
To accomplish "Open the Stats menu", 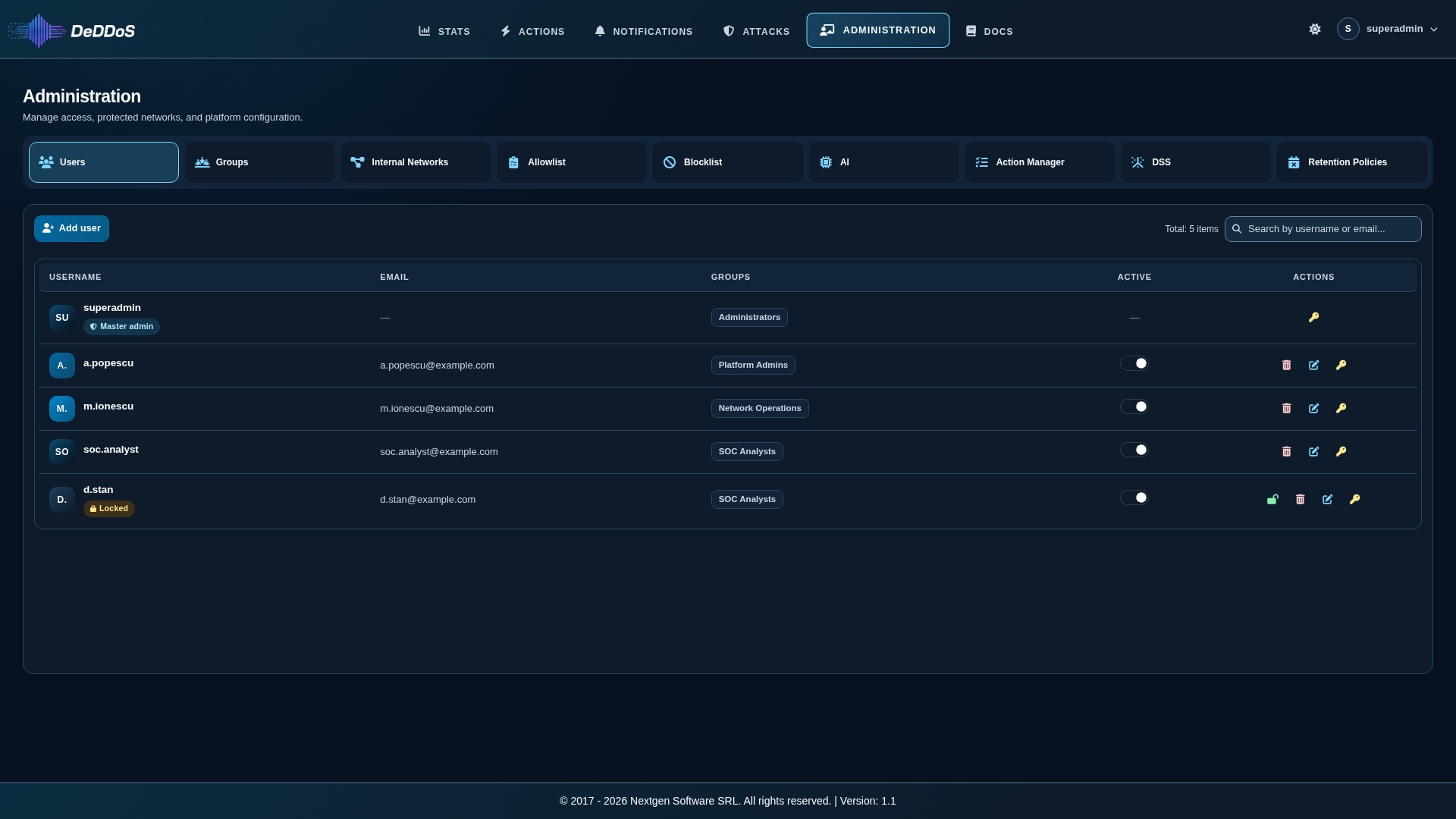I will coord(444,32).
